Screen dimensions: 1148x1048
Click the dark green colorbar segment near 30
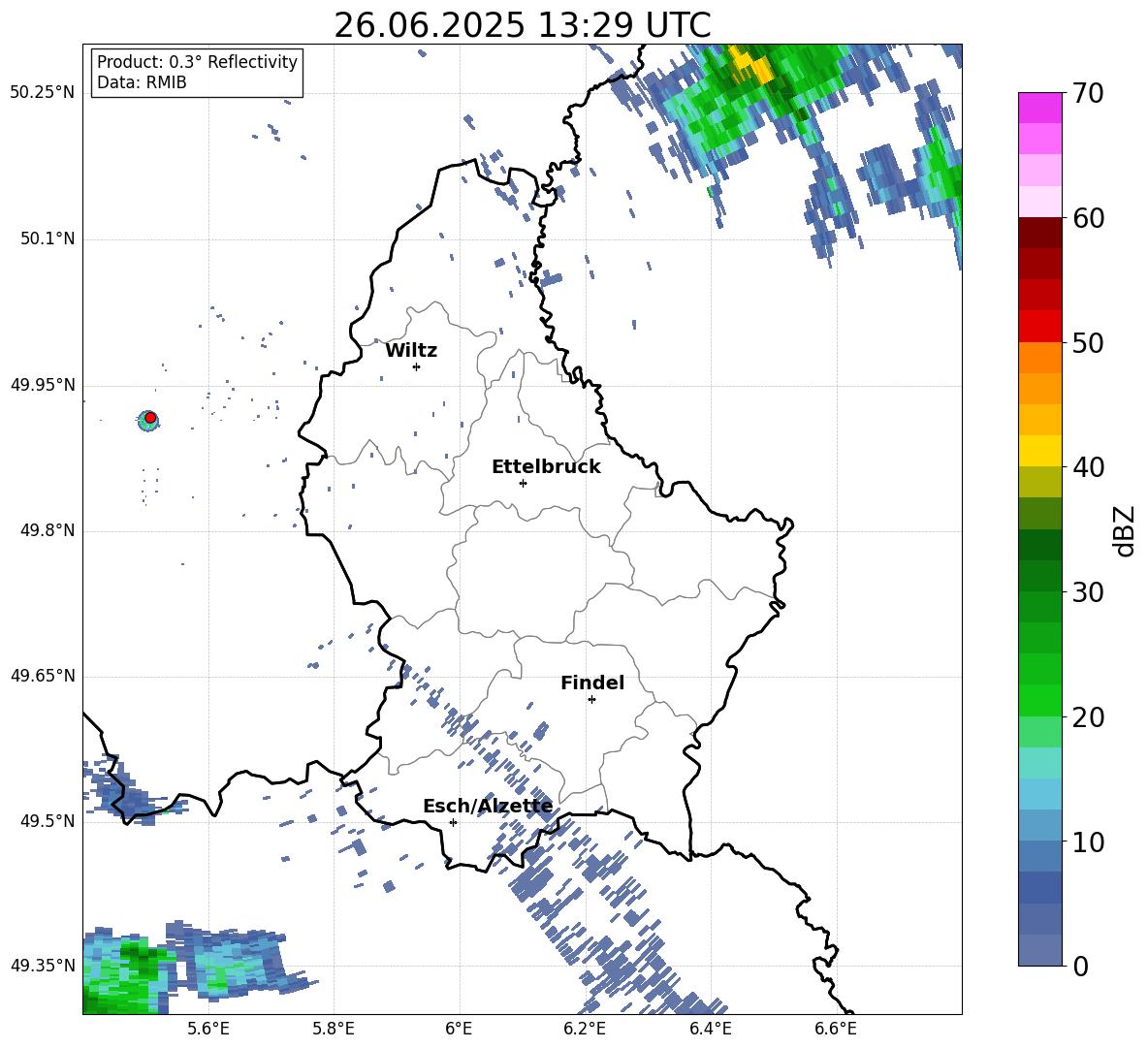tap(1039, 576)
